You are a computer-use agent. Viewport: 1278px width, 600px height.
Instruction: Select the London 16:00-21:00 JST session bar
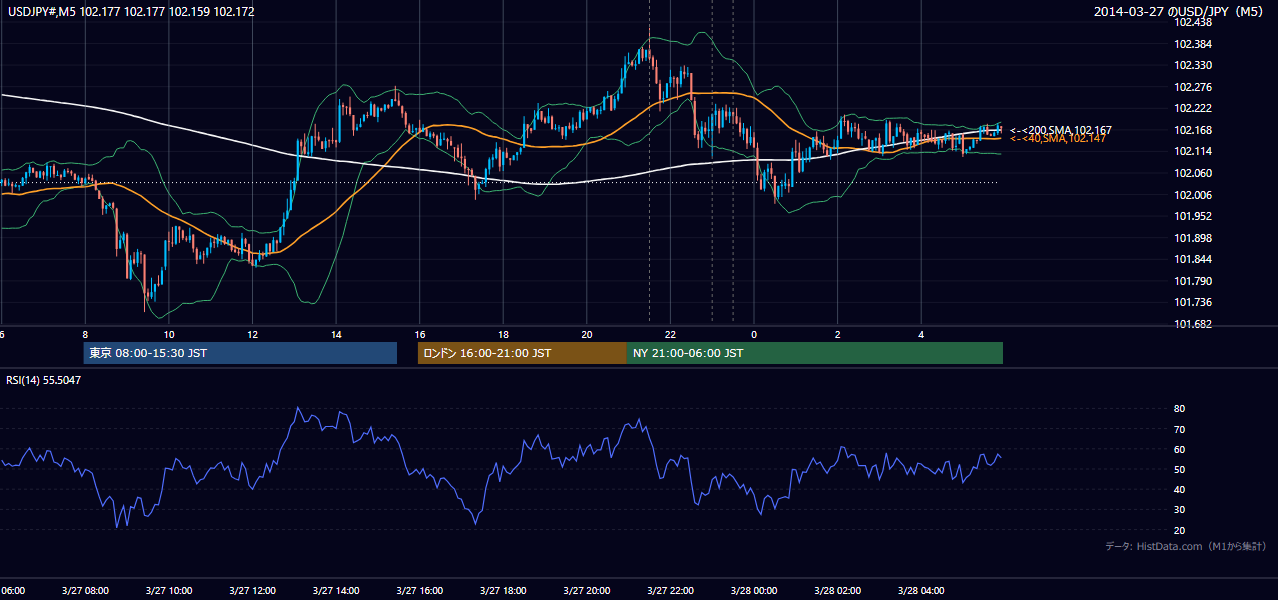(522, 353)
